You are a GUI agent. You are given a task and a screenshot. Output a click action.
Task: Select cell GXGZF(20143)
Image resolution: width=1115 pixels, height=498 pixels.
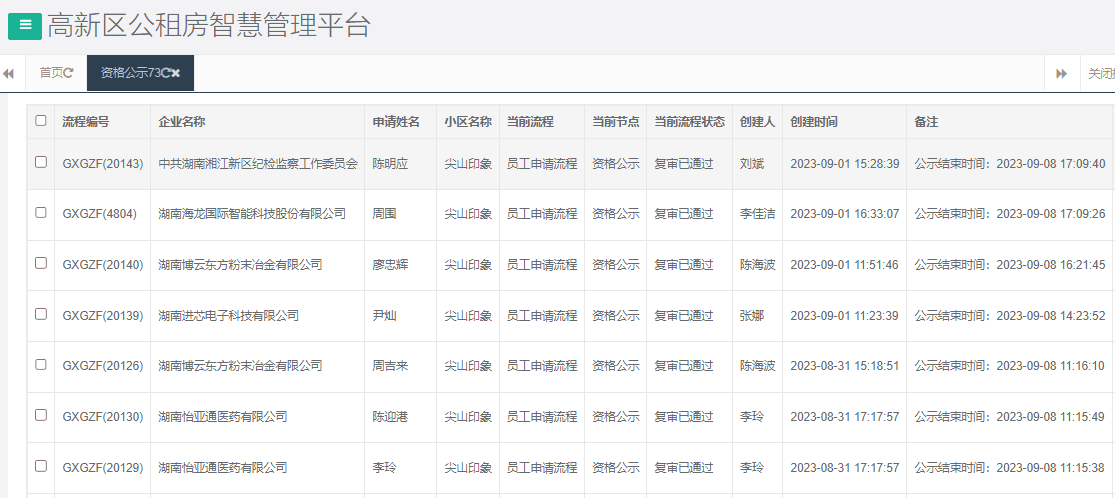tap(103, 164)
